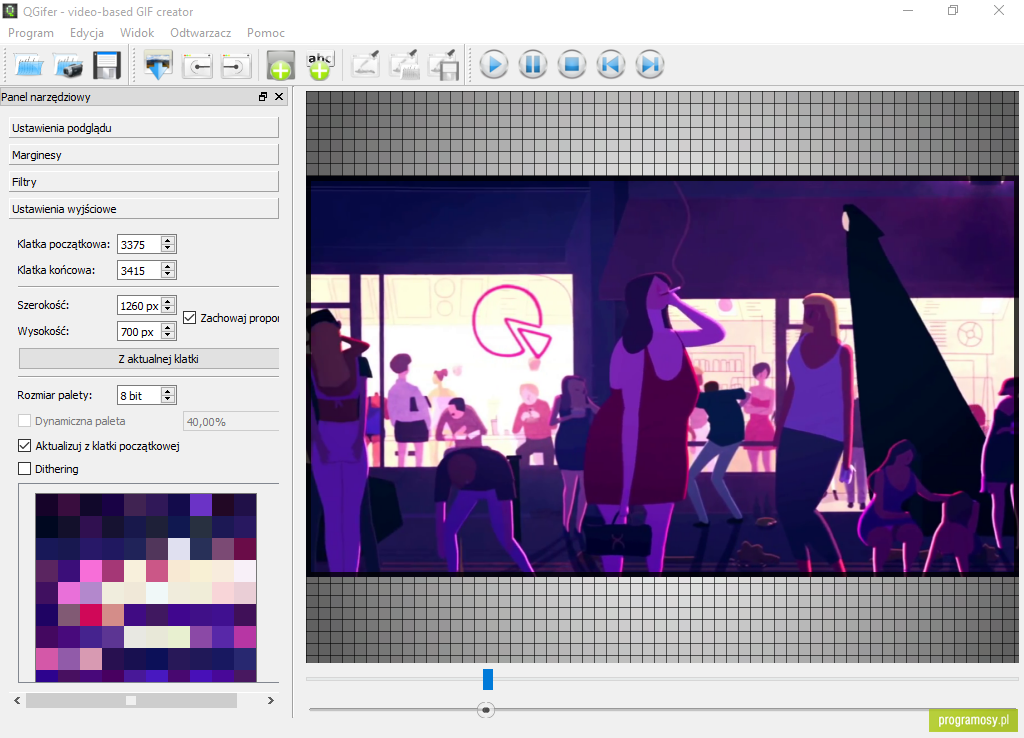
Task: Pick the crimson red palette swatch
Action: click(91, 615)
